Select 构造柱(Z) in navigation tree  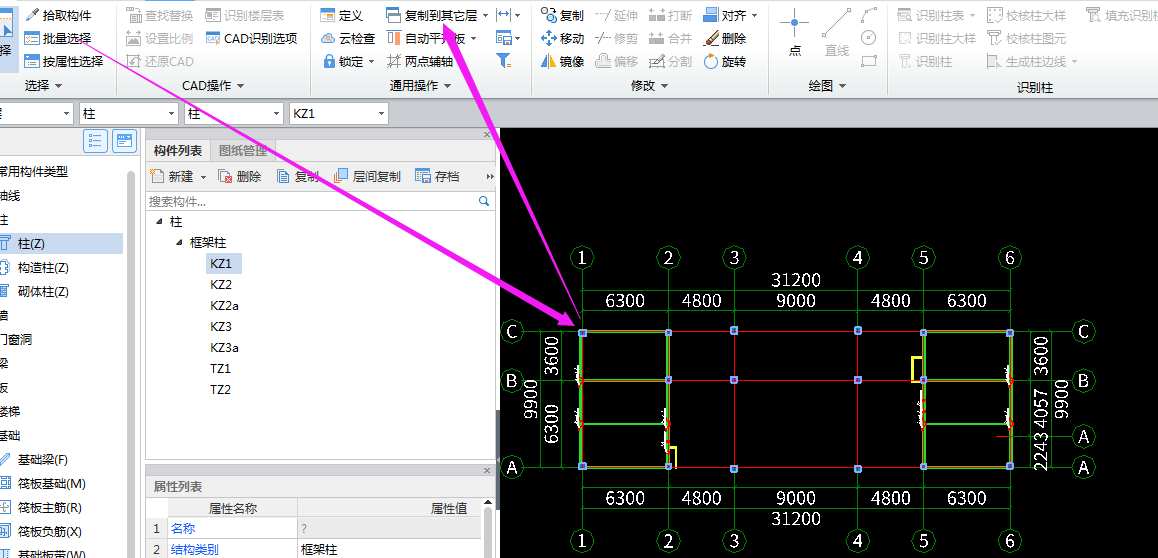click(43, 267)
